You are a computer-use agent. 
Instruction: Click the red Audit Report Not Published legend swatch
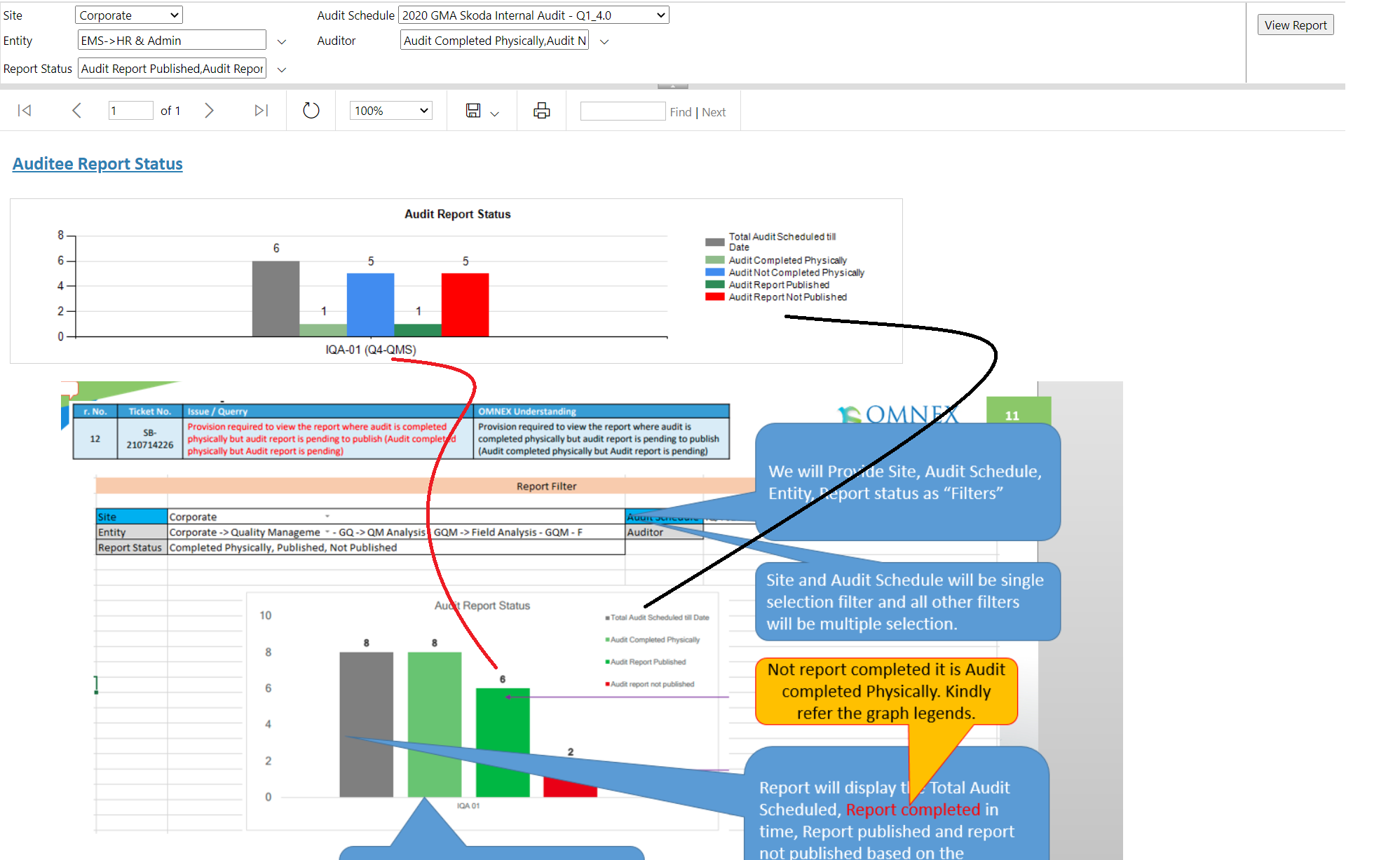click(x=714, y=296)
